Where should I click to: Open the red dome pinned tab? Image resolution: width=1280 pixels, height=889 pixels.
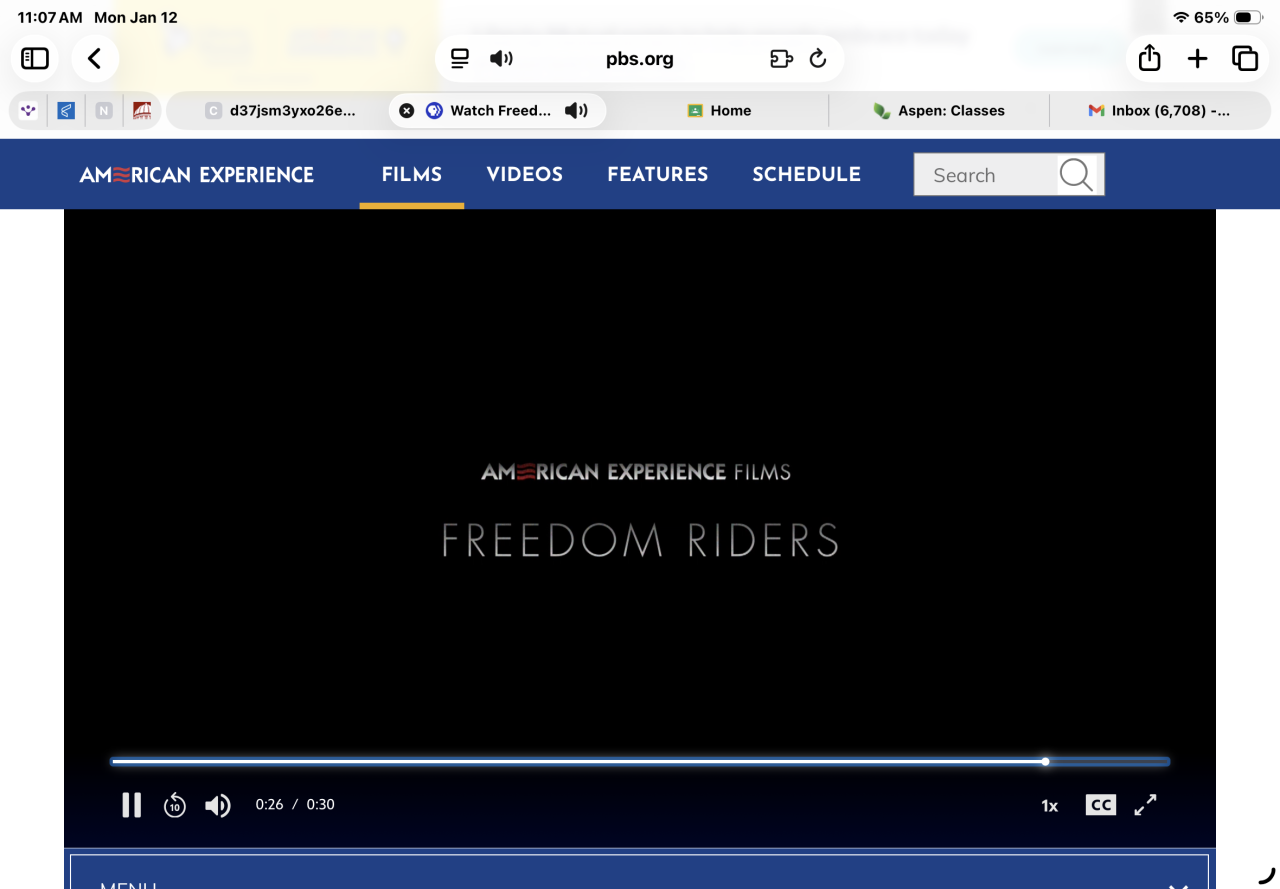tap(142, 111)
